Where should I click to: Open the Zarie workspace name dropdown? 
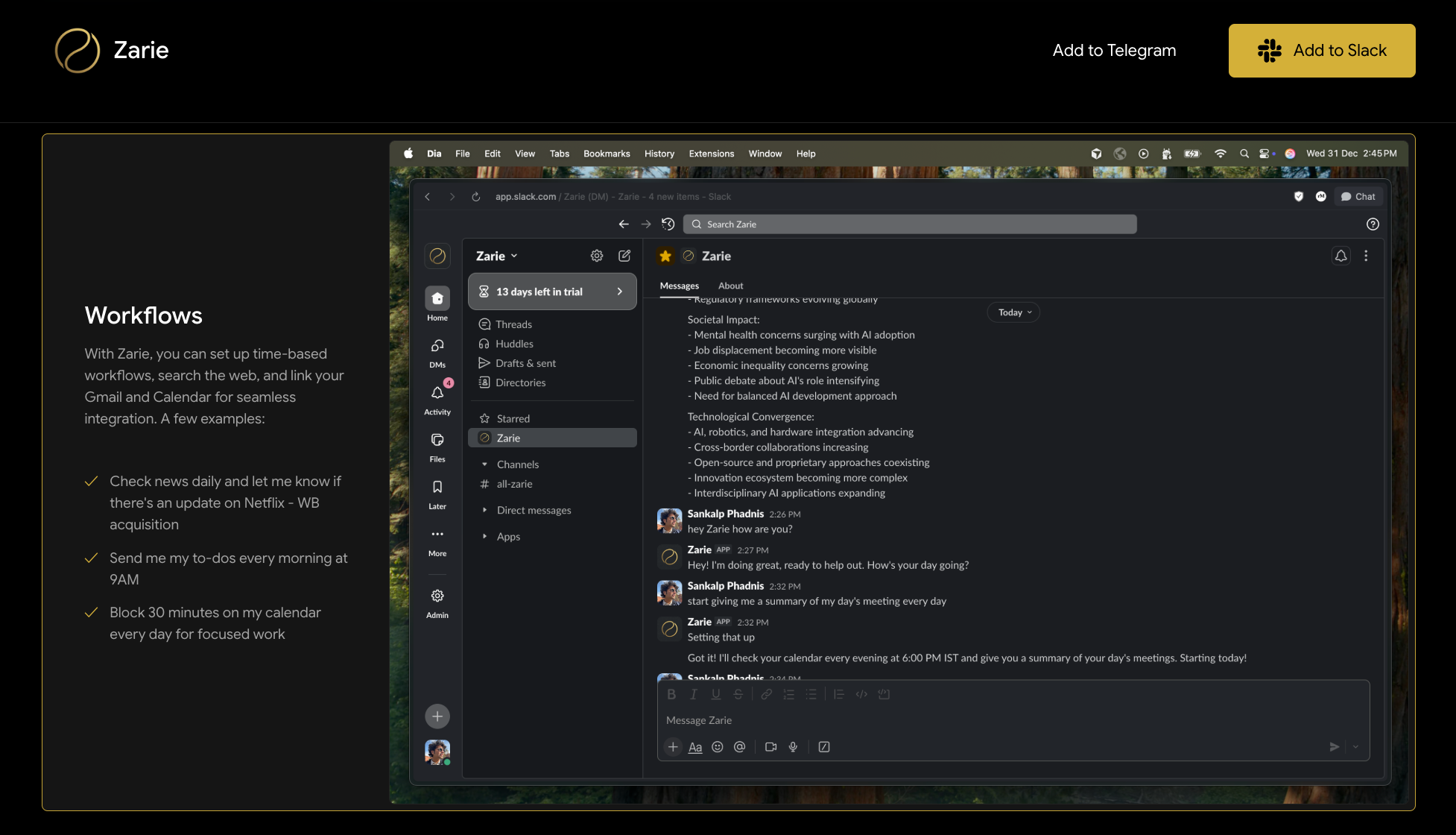tap(496, 256)
